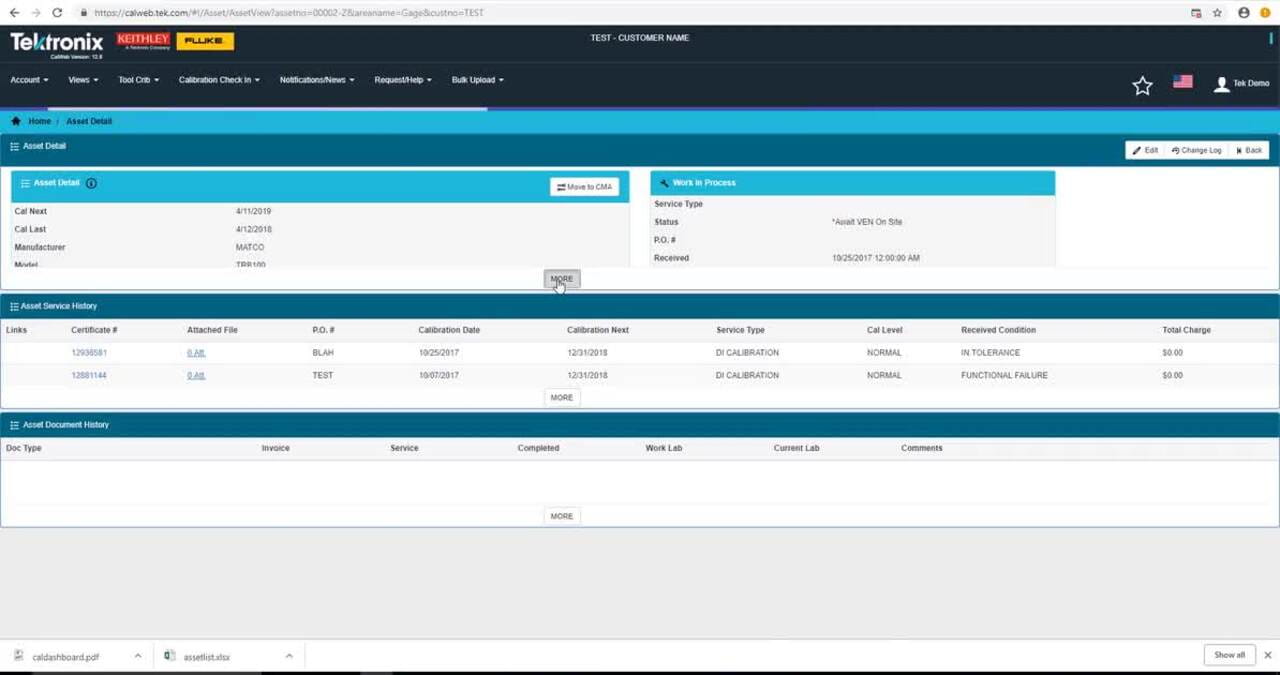Open the Tool Crib menu
This screenshot has width=1280, height=675.
pos(138,80)
